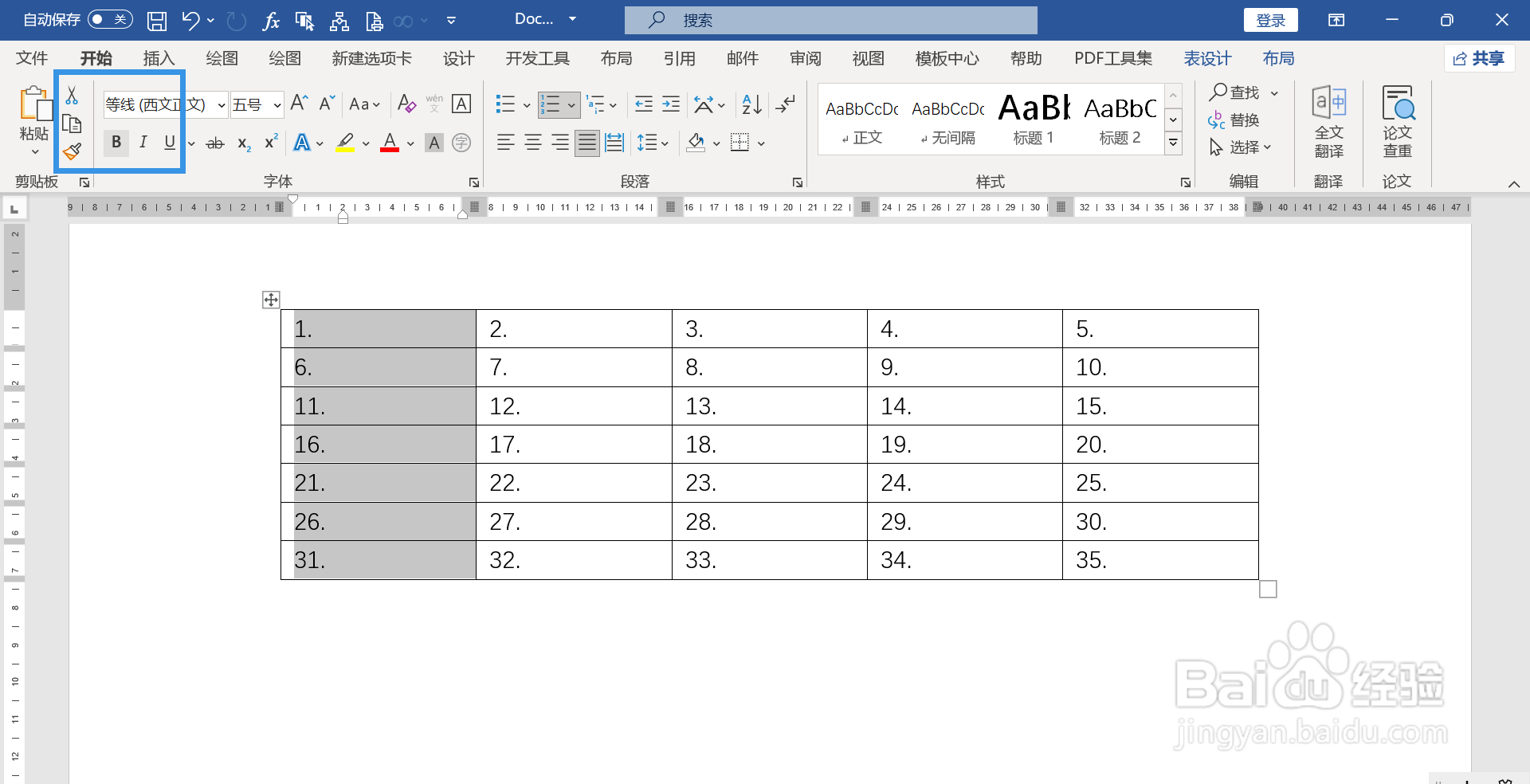Save the document with floppy icon
This screenshot has width=1530, height=784.
(157, 20)
